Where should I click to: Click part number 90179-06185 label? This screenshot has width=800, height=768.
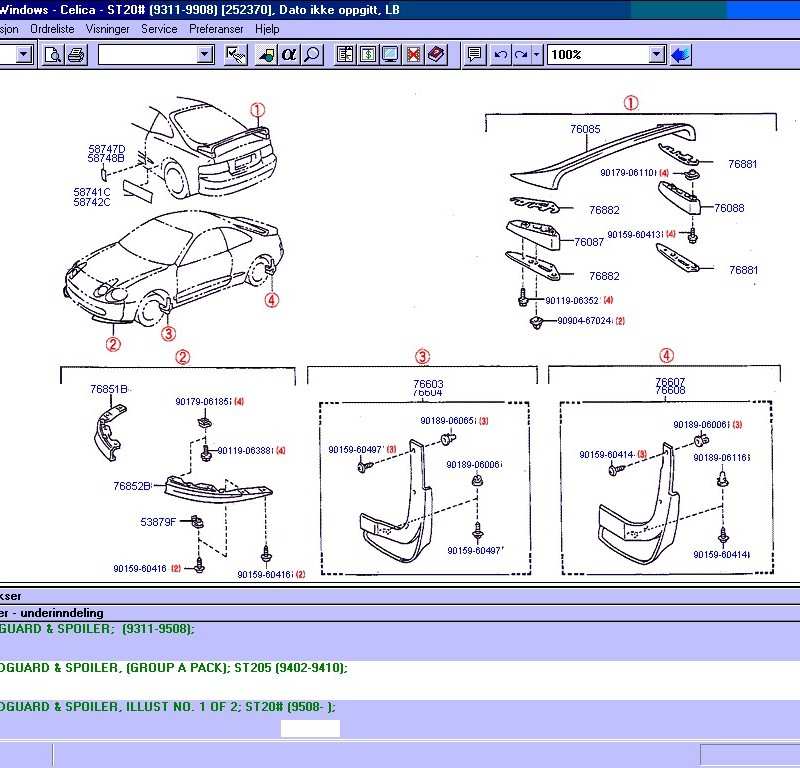(x=203, y=402)
